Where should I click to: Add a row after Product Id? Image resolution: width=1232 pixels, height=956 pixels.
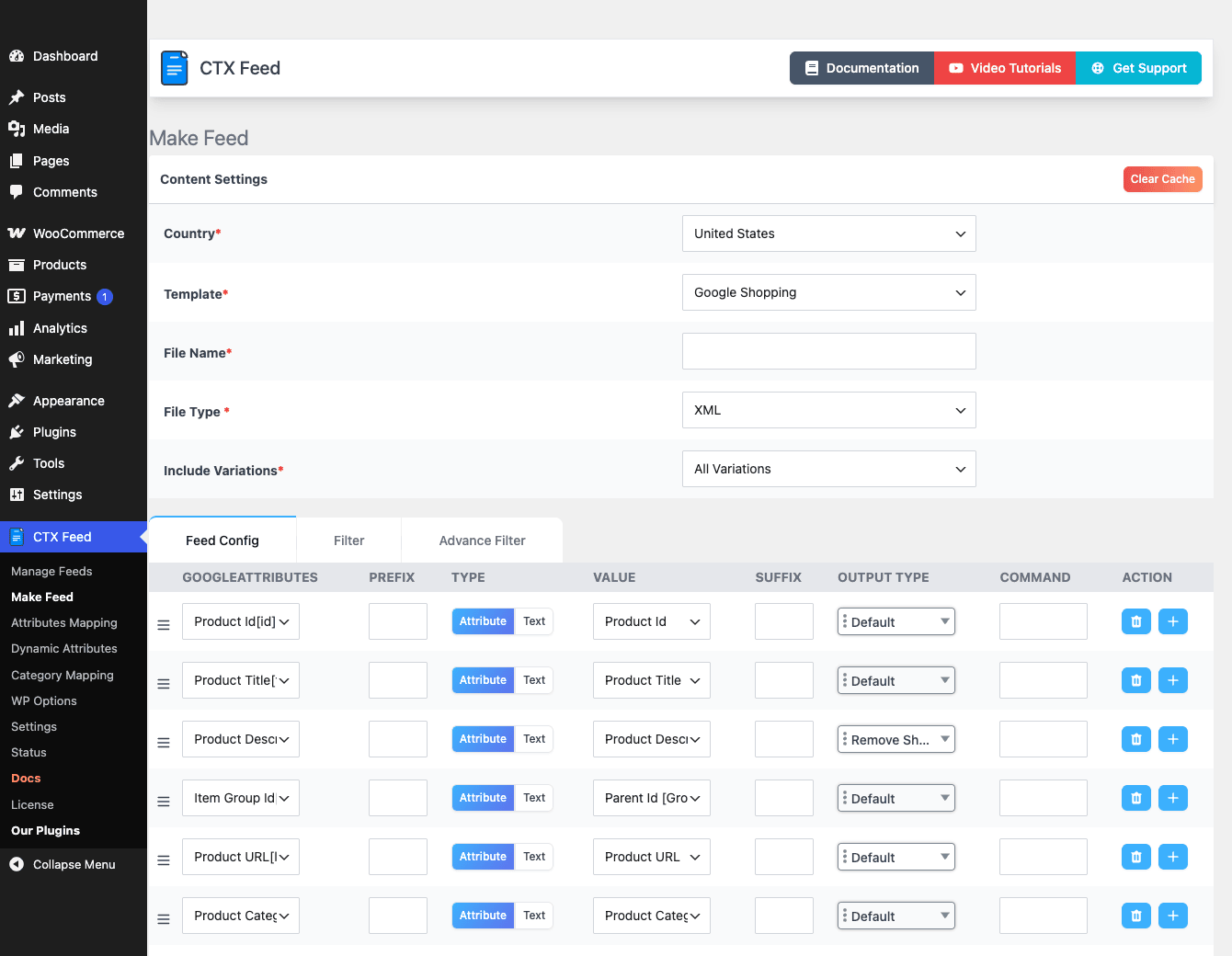[x=1173, y=621]
